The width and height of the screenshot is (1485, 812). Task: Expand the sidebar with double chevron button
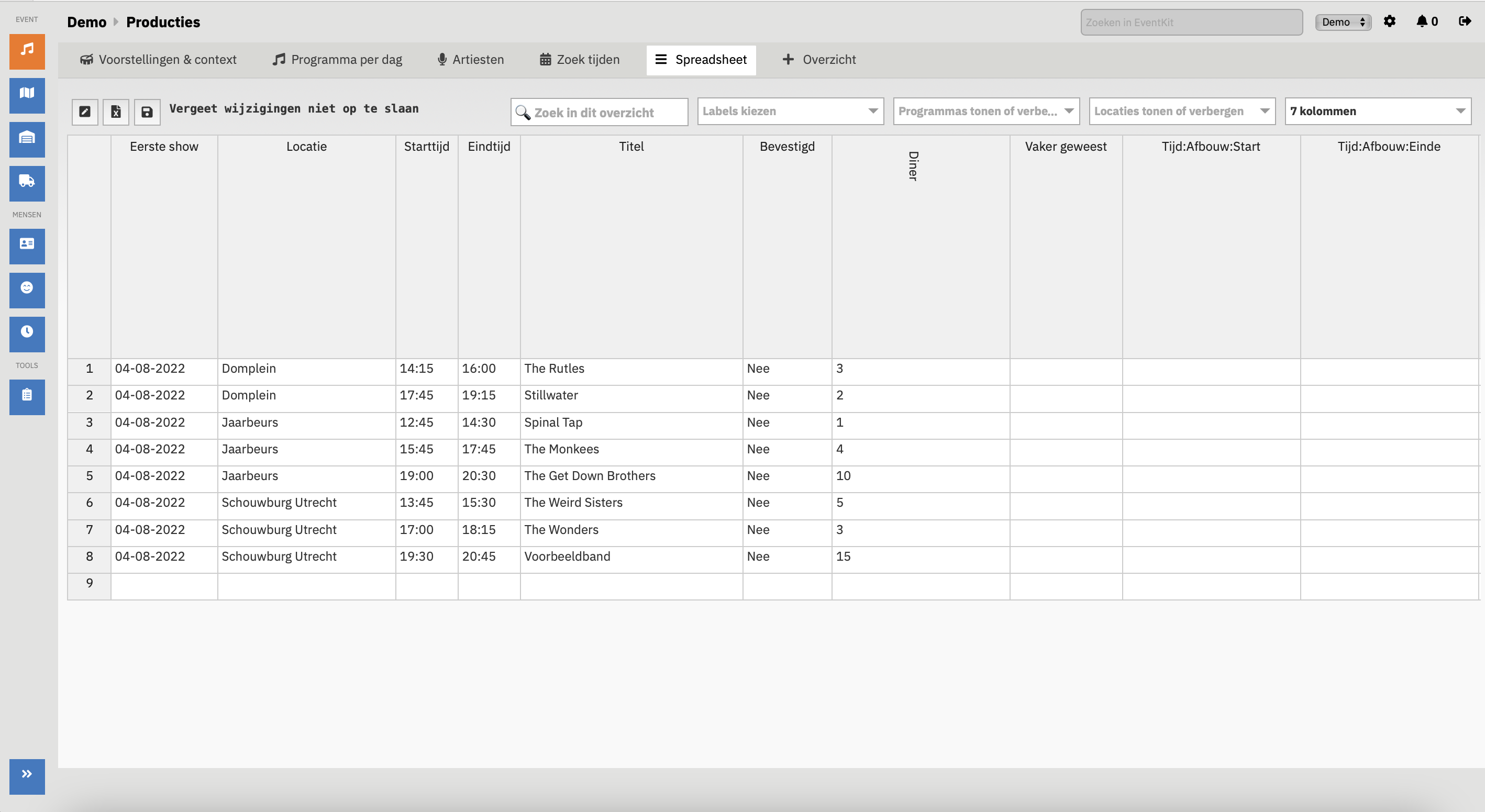[27, 776]
